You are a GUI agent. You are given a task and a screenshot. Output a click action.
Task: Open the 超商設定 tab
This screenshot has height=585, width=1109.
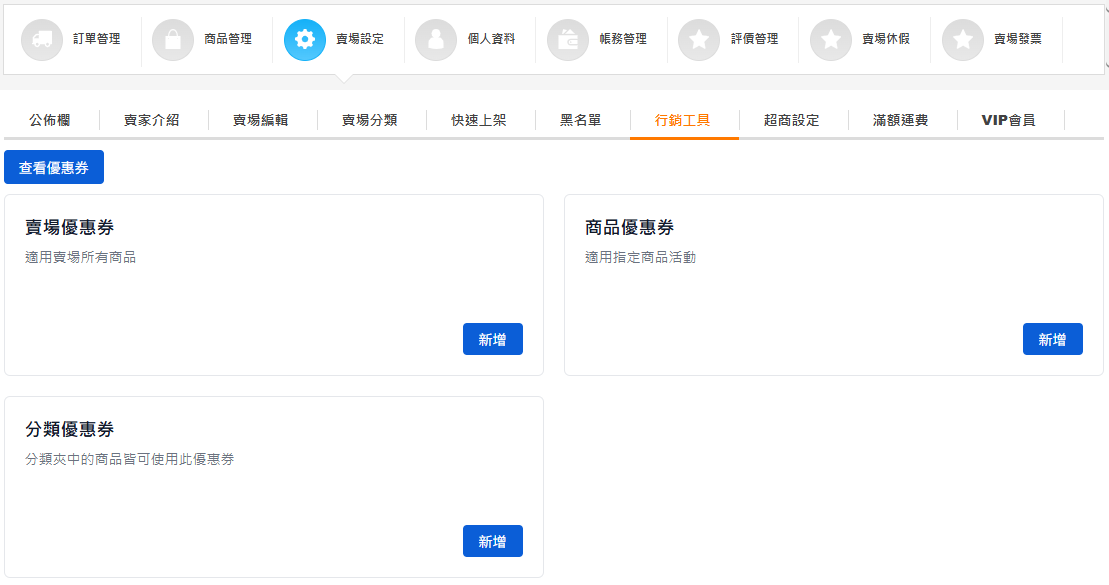(792, 120)
